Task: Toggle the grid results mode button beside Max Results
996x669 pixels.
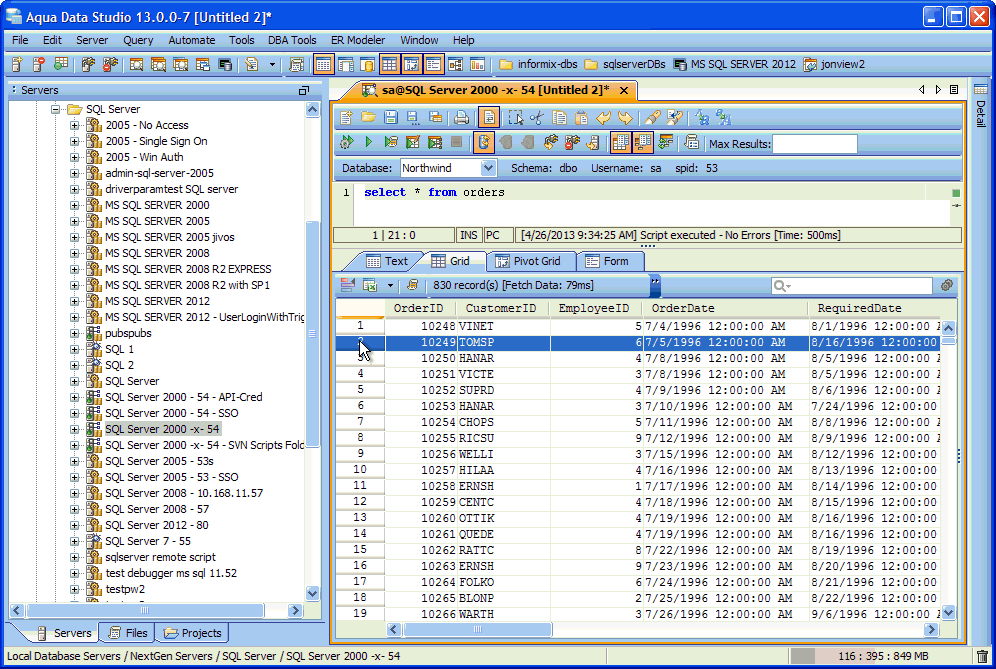Action: coord(621,142)
